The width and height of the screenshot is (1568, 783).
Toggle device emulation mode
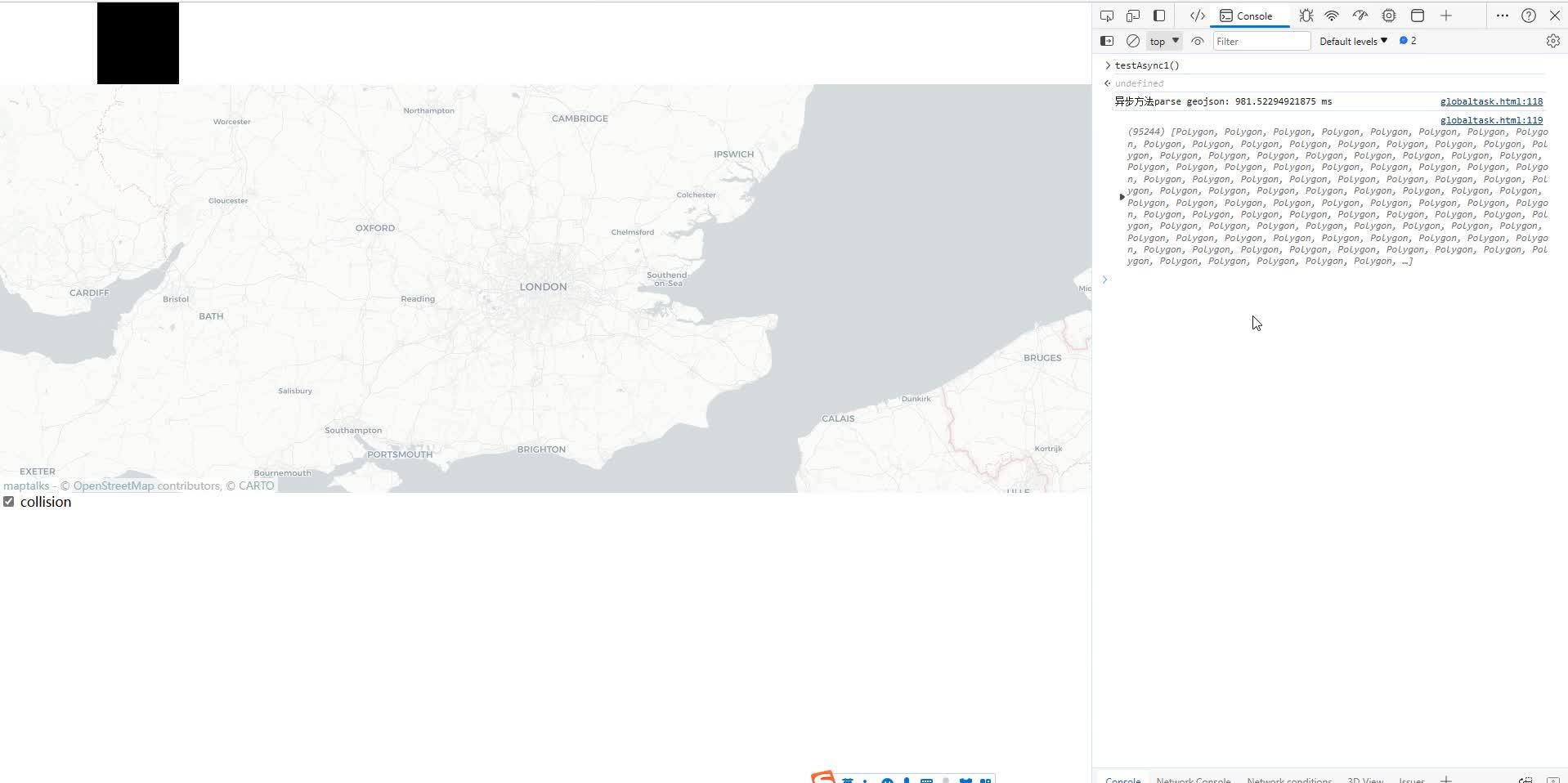(1131, 16)
